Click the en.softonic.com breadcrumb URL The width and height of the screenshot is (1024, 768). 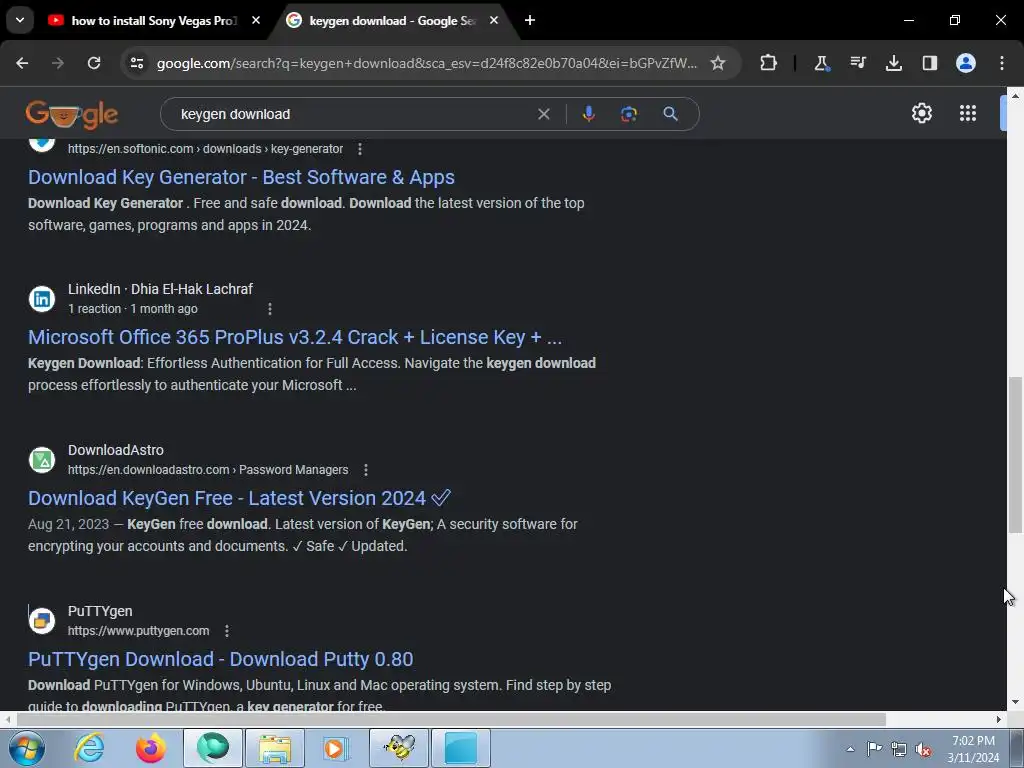[205, 149]
